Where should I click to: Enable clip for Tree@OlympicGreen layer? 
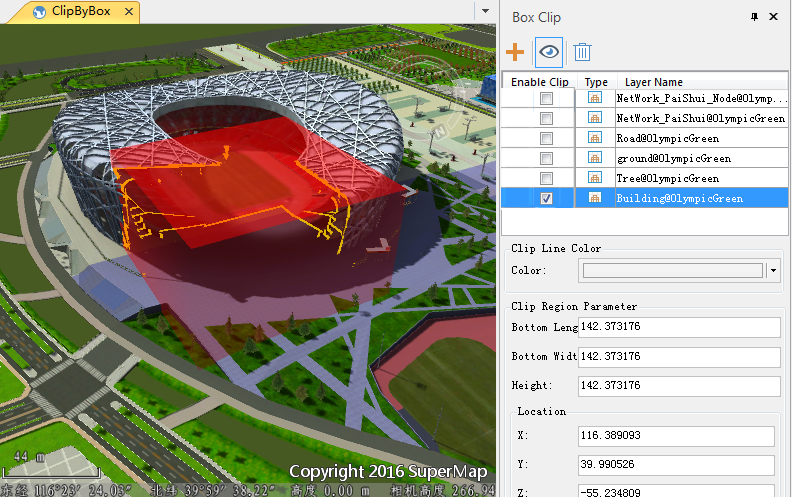pos(546,178)
